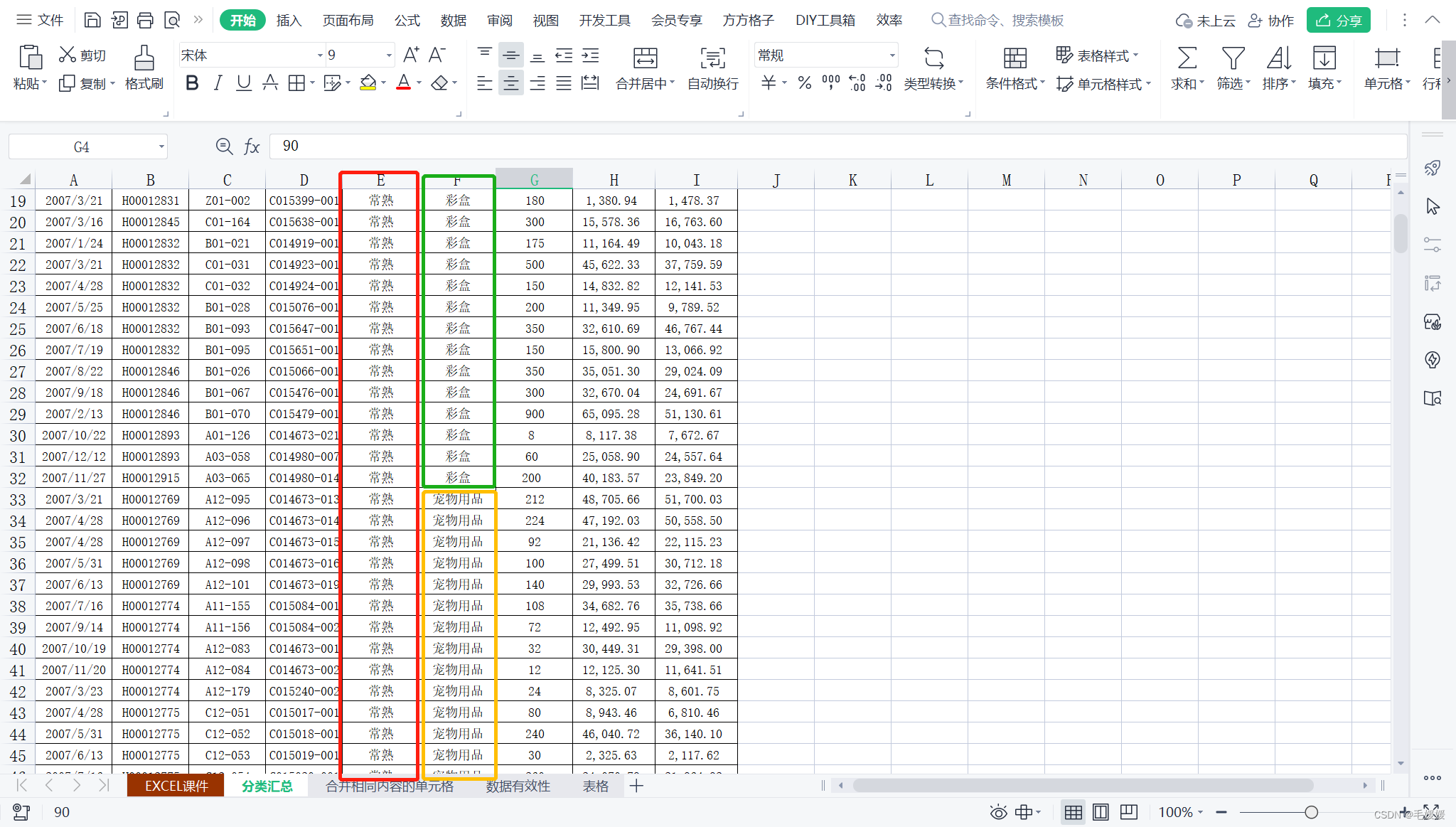Expand the number format dropdown (常规)
The height and width of the screenshot is (827, 1456).
point(892,55)
